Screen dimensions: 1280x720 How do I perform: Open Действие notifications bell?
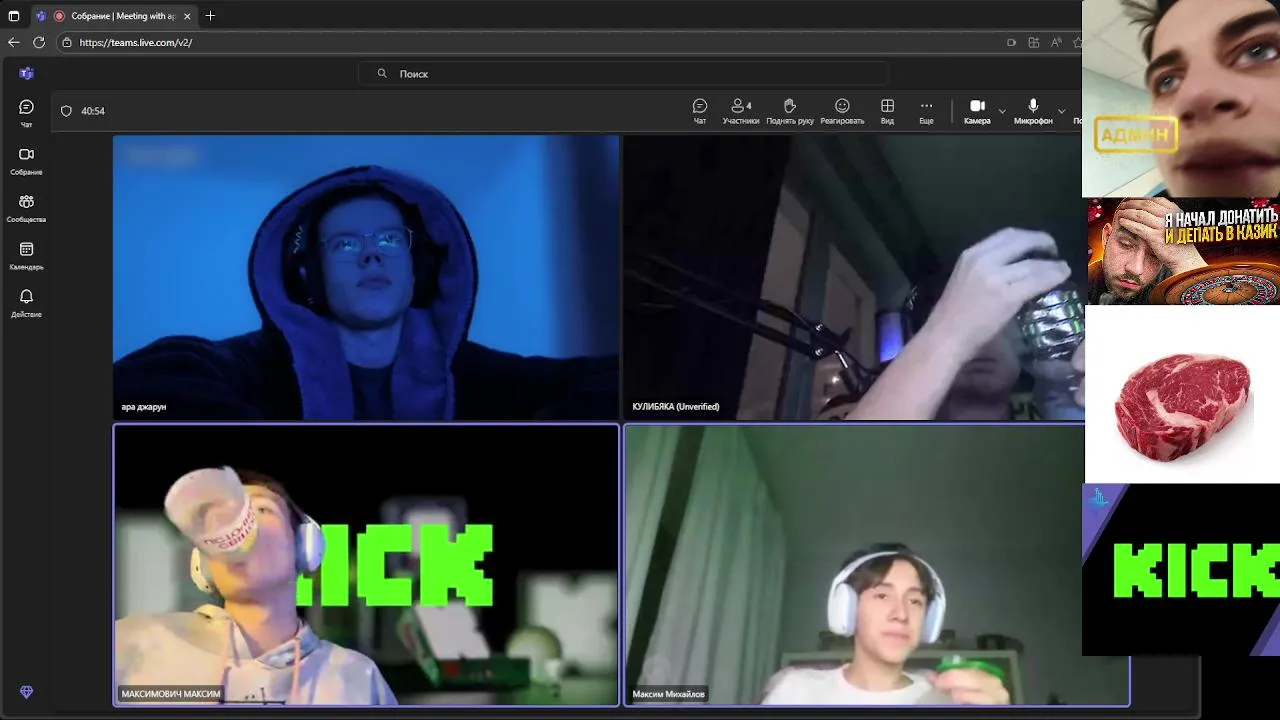[x=26, y=303]
